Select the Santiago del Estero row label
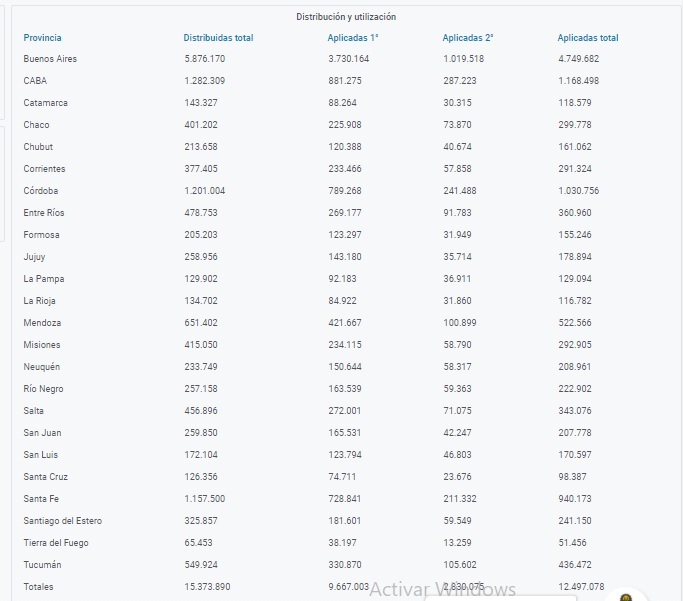This screenshot has height=601, width=683. [x=63, y=521]
